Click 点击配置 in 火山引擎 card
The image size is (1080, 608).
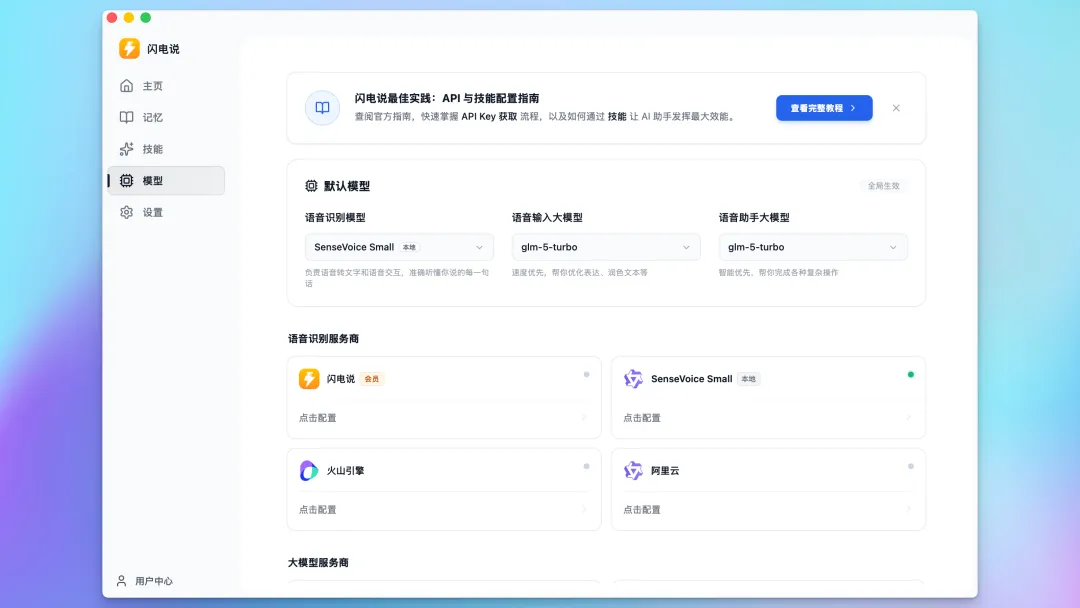click(318, 510)
